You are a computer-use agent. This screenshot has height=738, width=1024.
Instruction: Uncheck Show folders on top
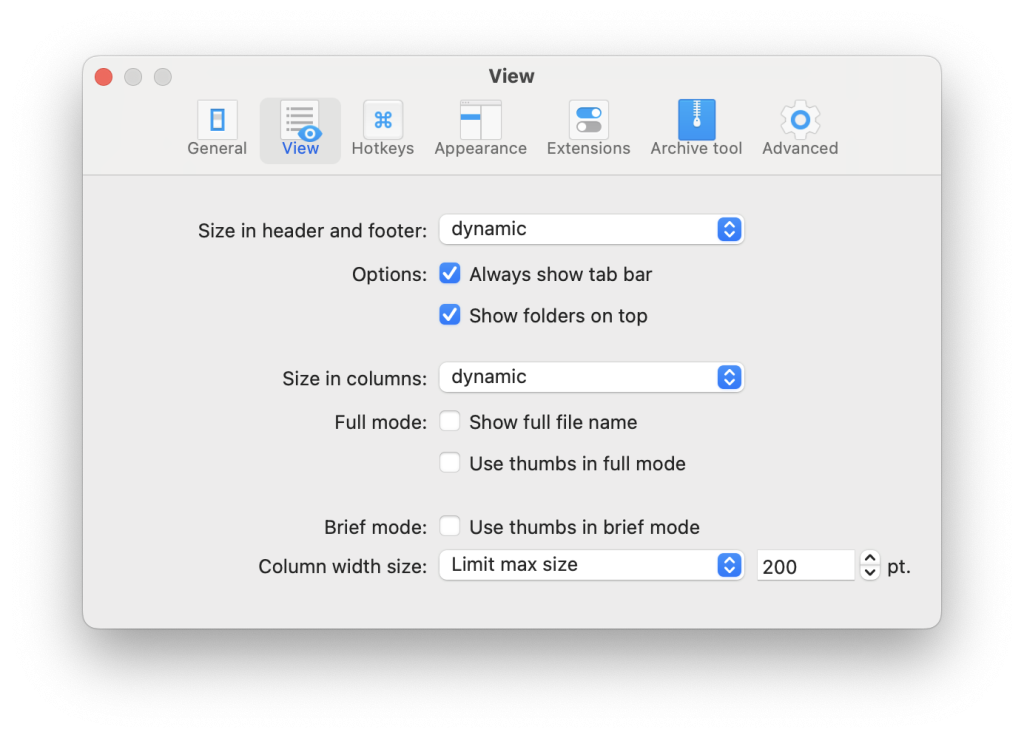(x=449, y=315)
